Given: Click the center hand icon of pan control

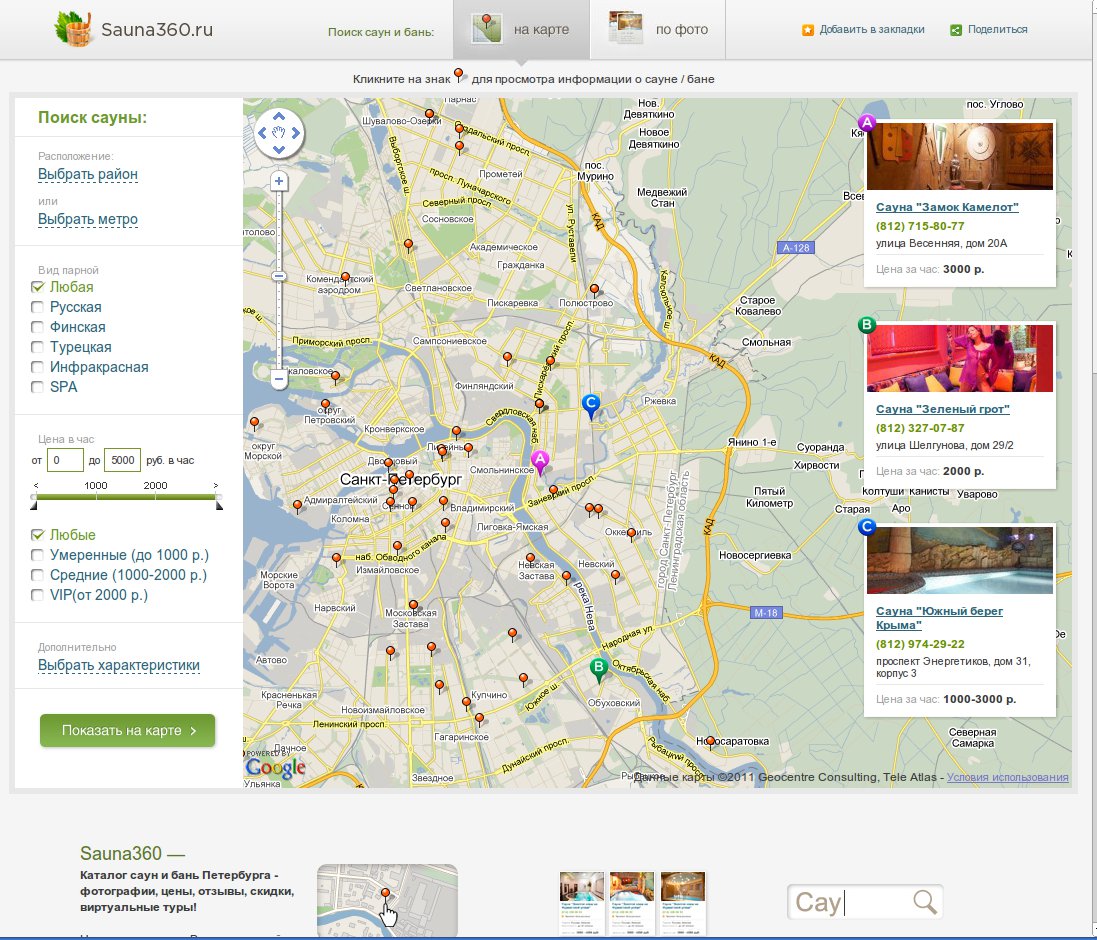Looking at the screenshot, I should 278,132.
